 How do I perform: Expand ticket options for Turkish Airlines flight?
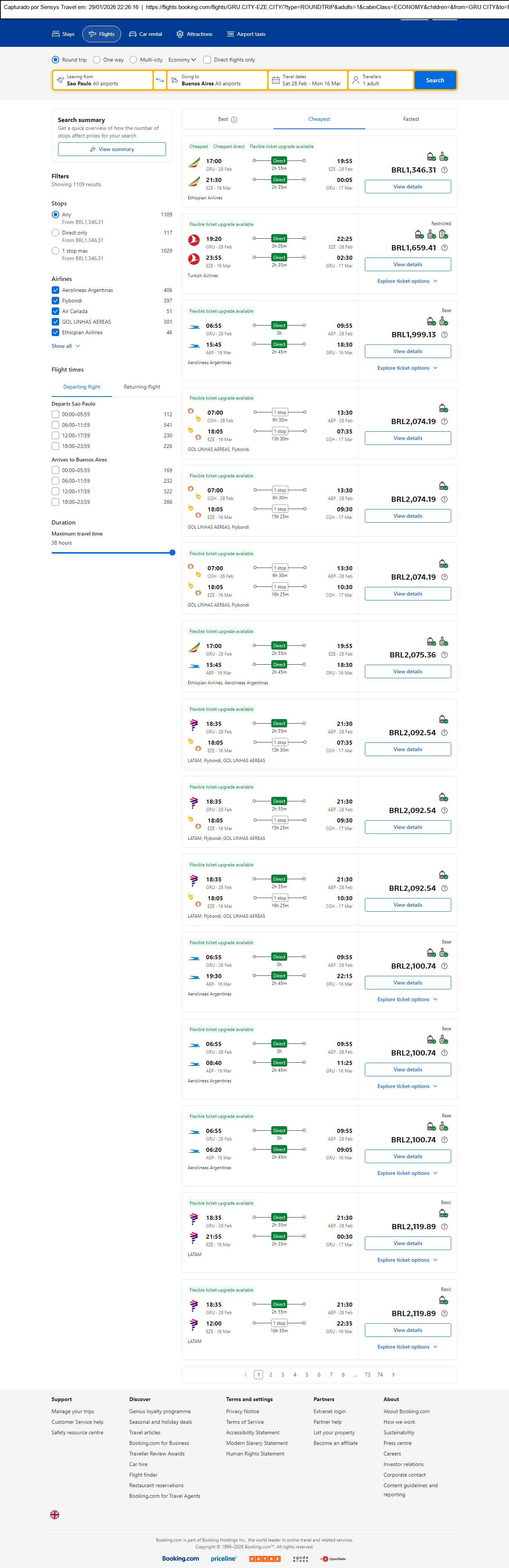[408, 281]
